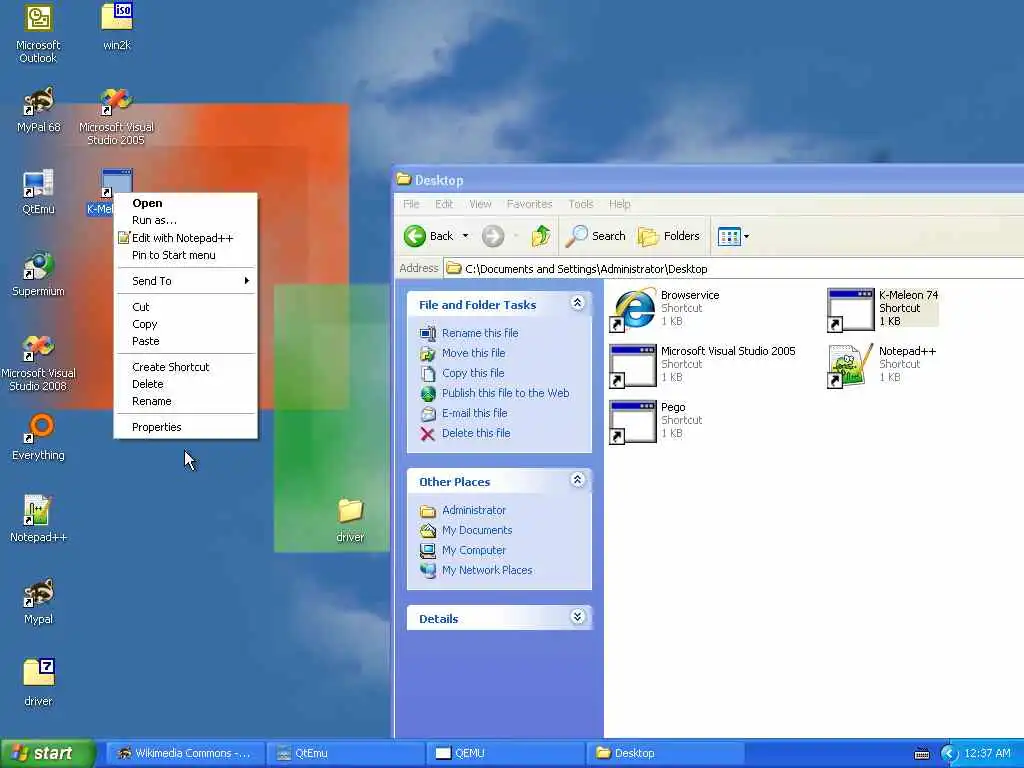Screen dimensions: 1024x768
Task: Open the Views dropdown button
Action: (x=733, y=236)
